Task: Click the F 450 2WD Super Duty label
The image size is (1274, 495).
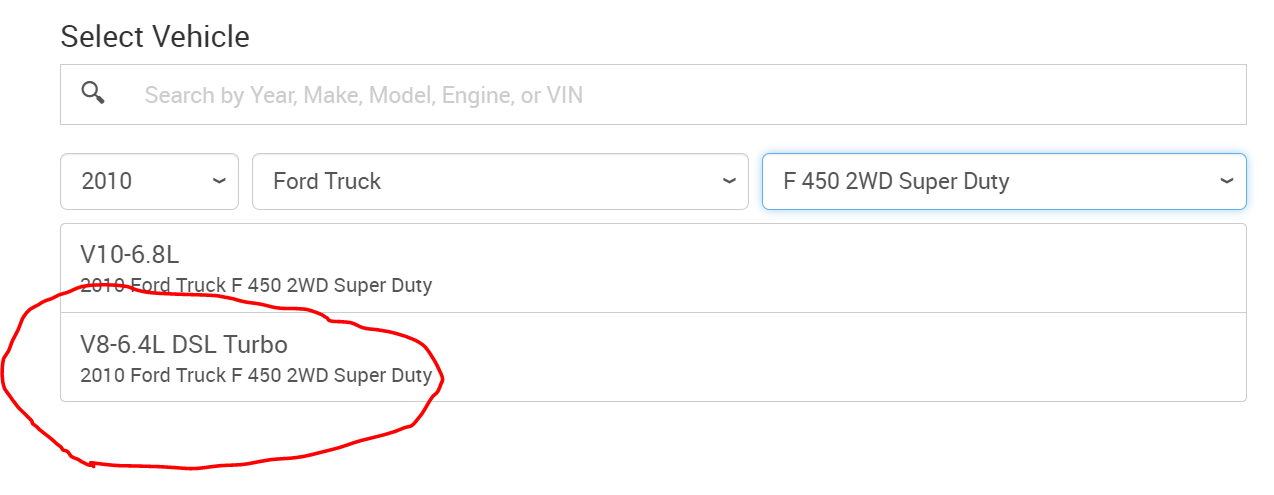Action: click(x=896, y=181)
